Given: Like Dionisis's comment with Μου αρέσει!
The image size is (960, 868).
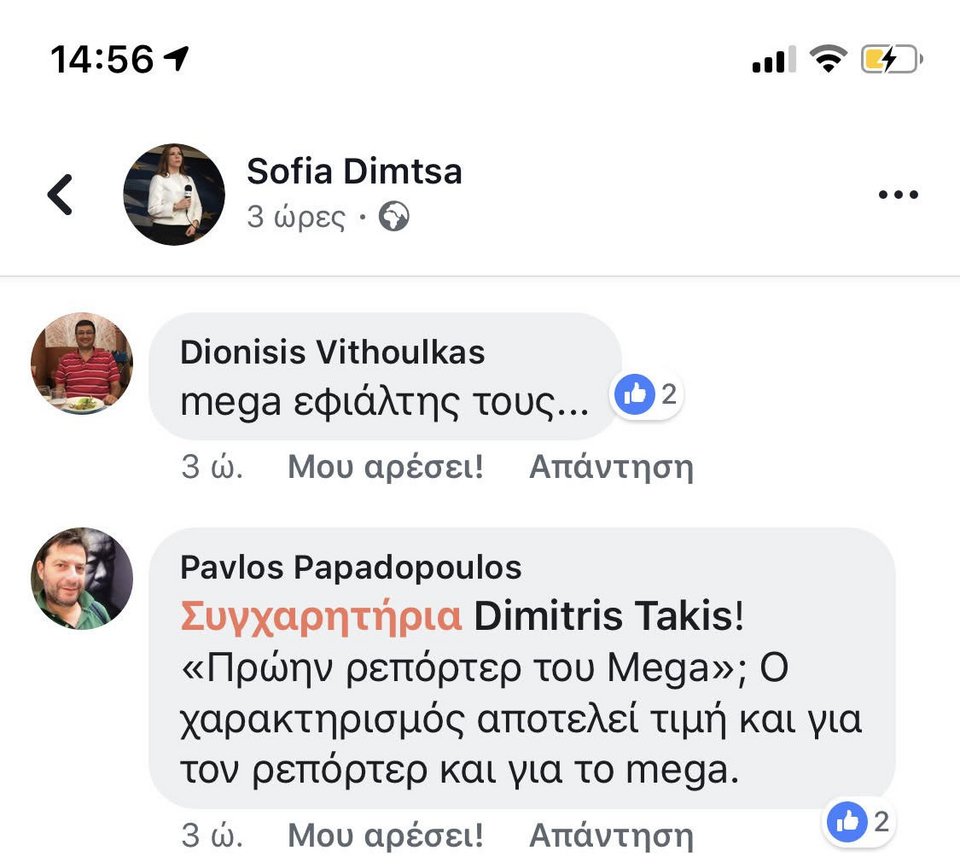Looking at the screenshot, I should 386,467.
